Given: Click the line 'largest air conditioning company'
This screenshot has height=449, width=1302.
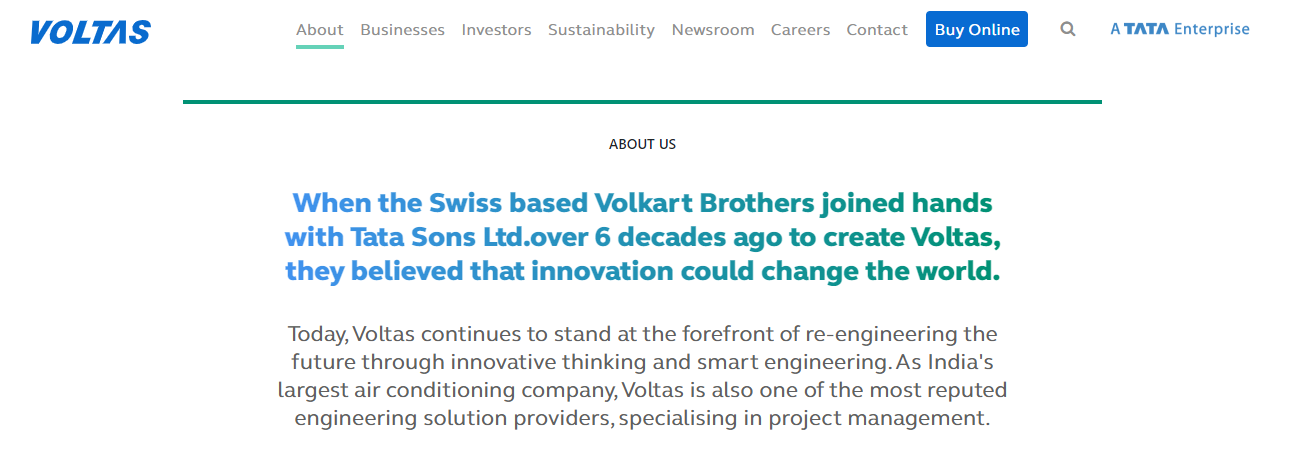Looking at the screenshot, I should pos(642,389).
